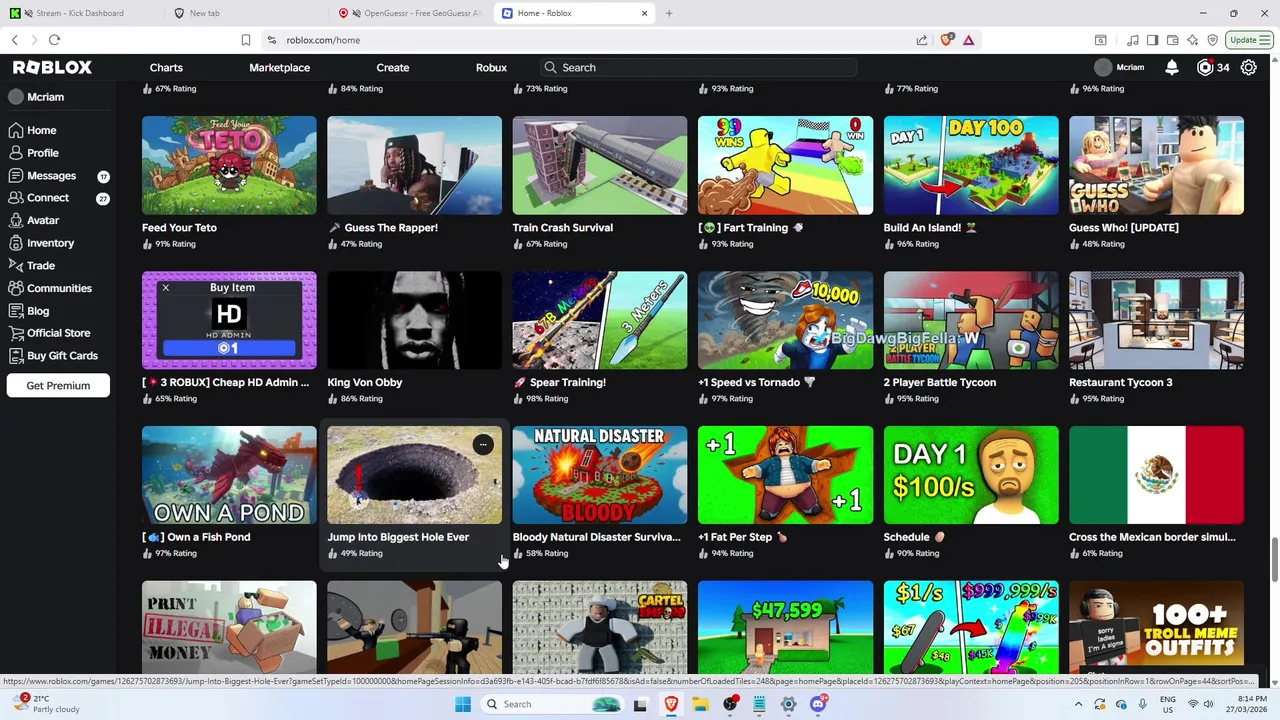
Task: Open File Explorer from taskbar
Action: 701,704
